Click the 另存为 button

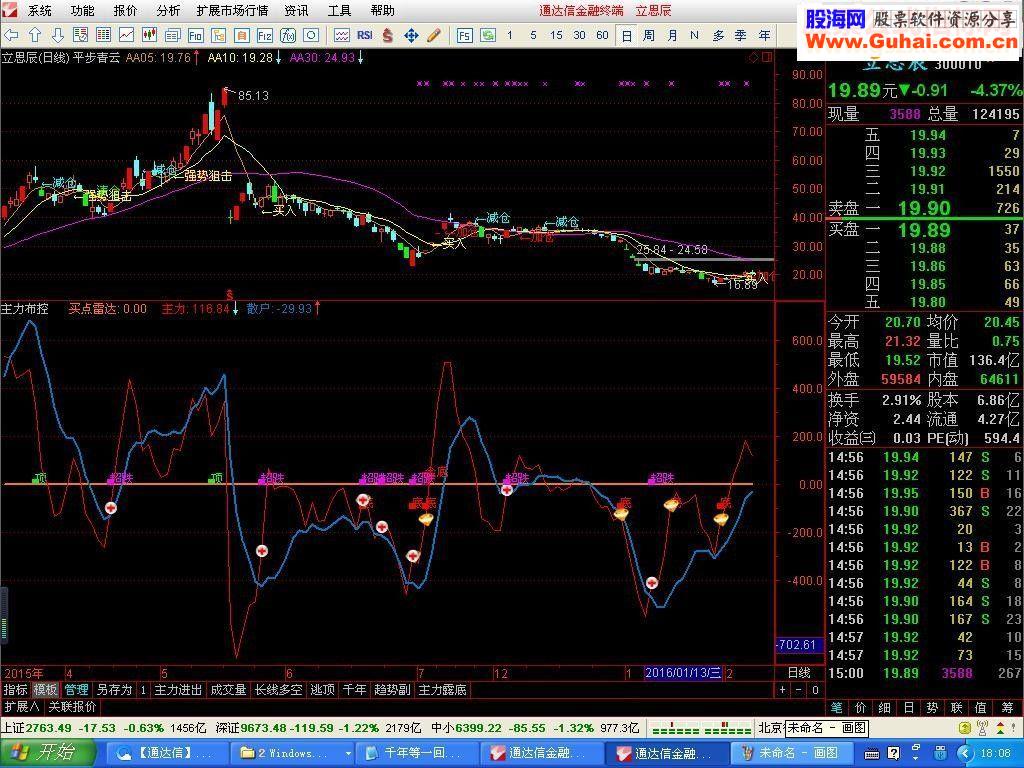click(114, 690)
